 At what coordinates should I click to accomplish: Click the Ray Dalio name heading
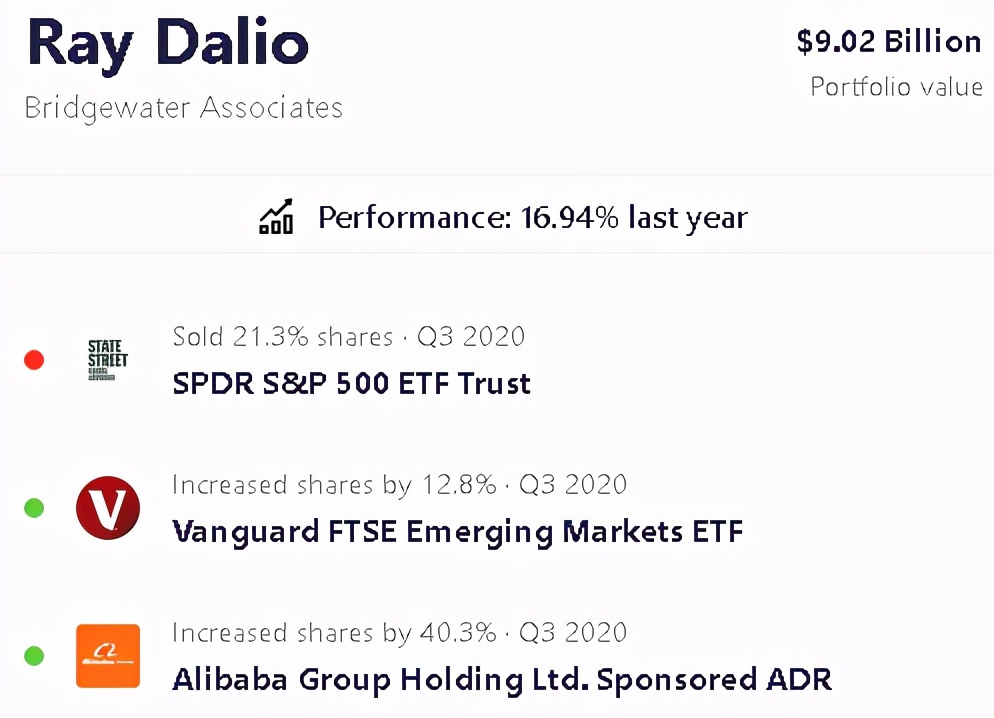point(167,42)
